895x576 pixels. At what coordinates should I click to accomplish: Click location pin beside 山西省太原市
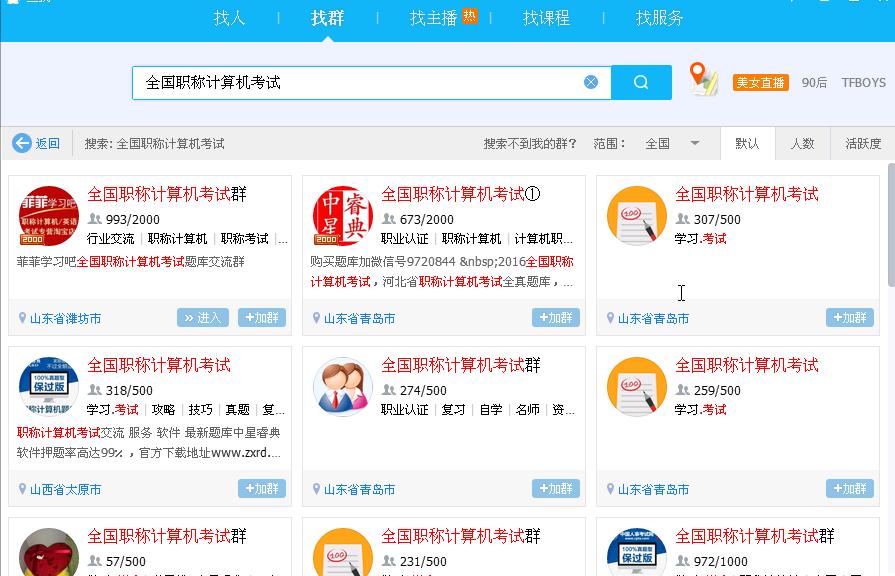pos(23,489)
